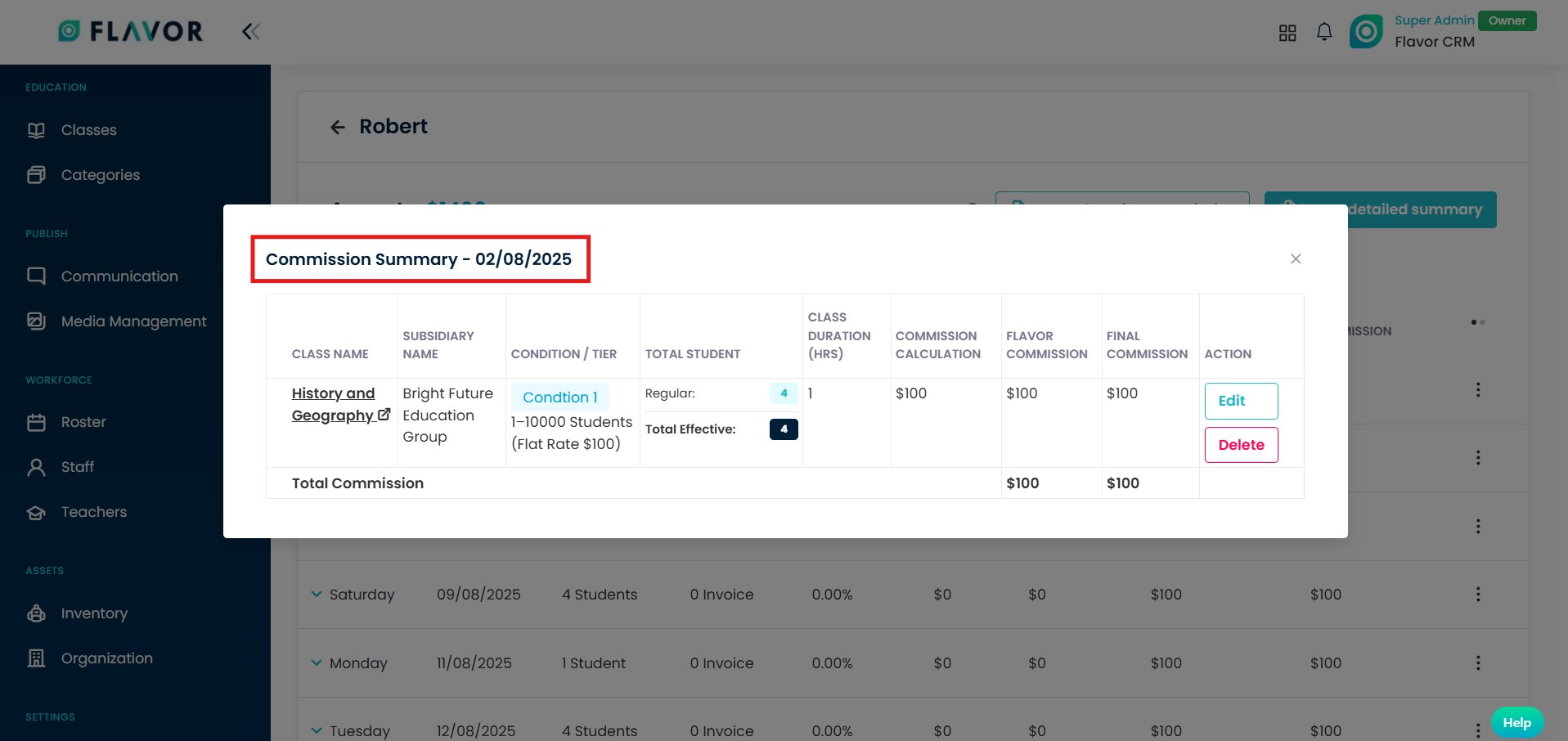Open notifications bell icon
Image resolution: width=1568 pixels, height=741 pixels.
[x=1323, y=32]
